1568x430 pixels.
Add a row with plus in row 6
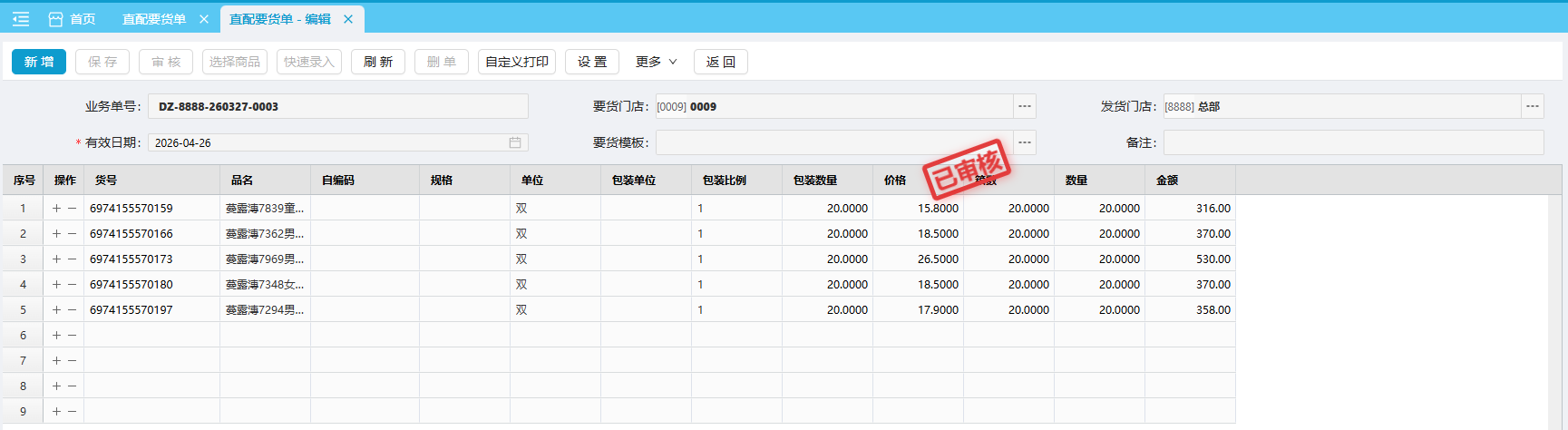pyautogui.click(x=56, y=335)
